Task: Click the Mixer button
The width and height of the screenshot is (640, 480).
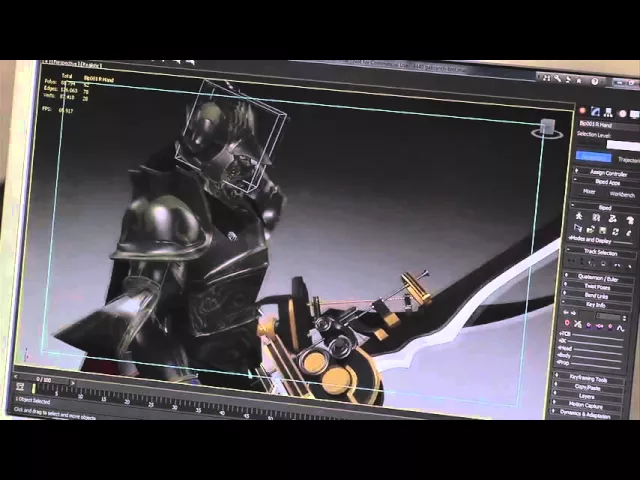Action: 589,191
